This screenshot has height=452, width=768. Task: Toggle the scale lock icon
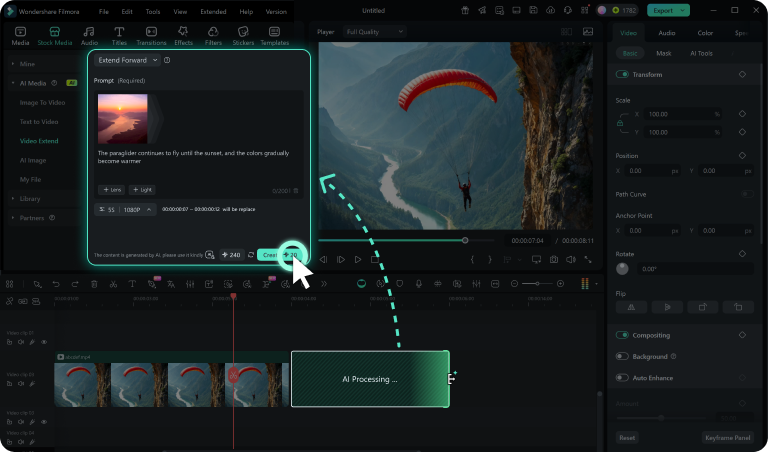[x=620, y=123]
